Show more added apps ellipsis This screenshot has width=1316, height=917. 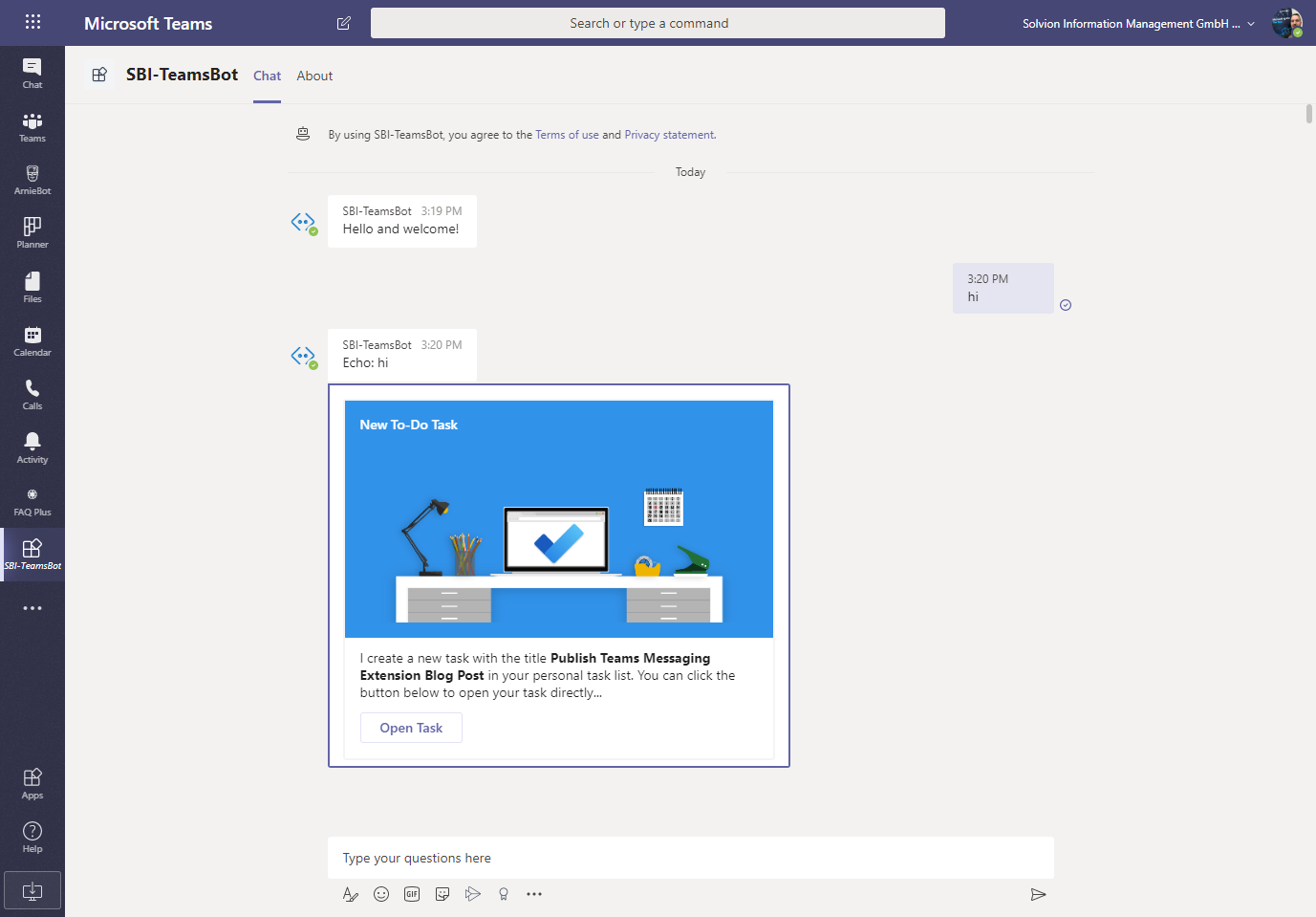(32, 608)
